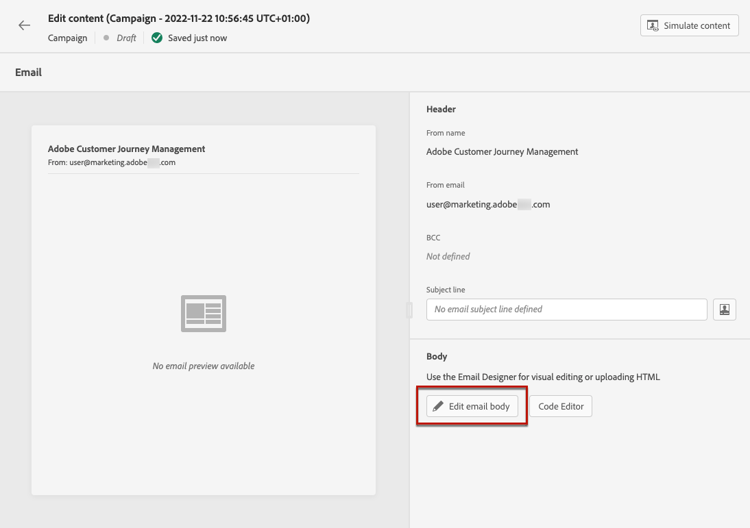Image resolution: width=750 pixels, height=528 pixels.
Task: Click the 'Email' section heading
Action: click(28, 72)
